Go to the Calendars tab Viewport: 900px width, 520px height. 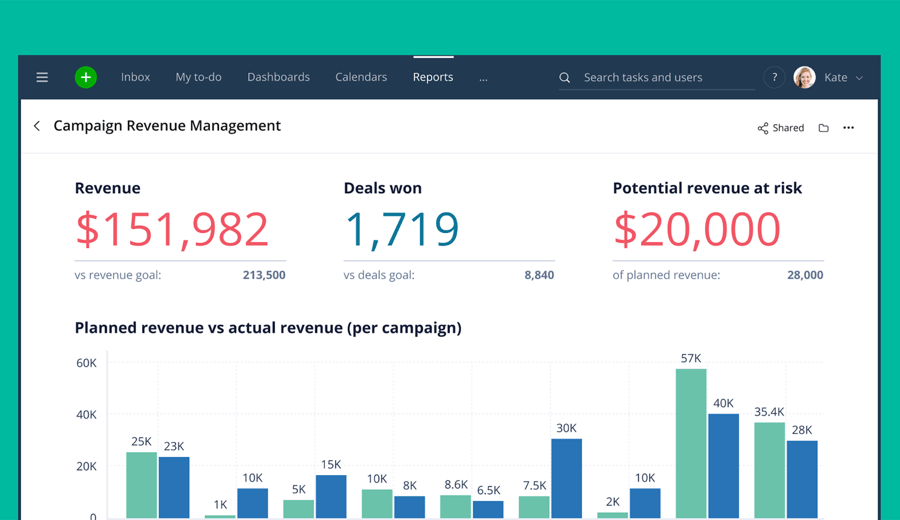[361, 77]
